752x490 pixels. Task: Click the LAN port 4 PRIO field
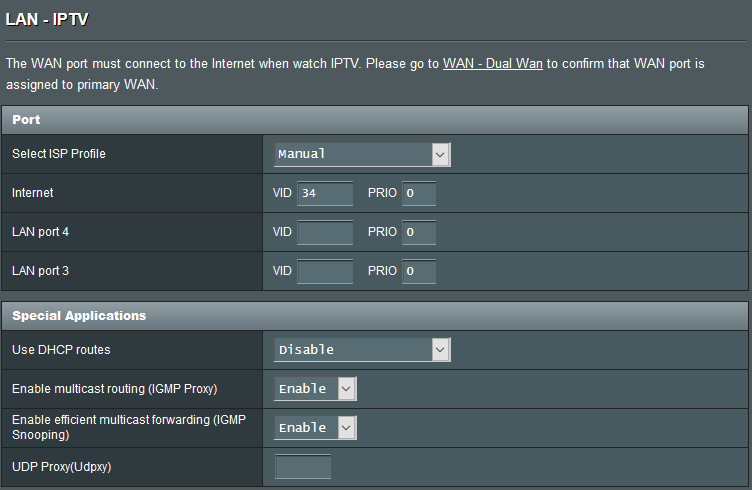[419, 232]
